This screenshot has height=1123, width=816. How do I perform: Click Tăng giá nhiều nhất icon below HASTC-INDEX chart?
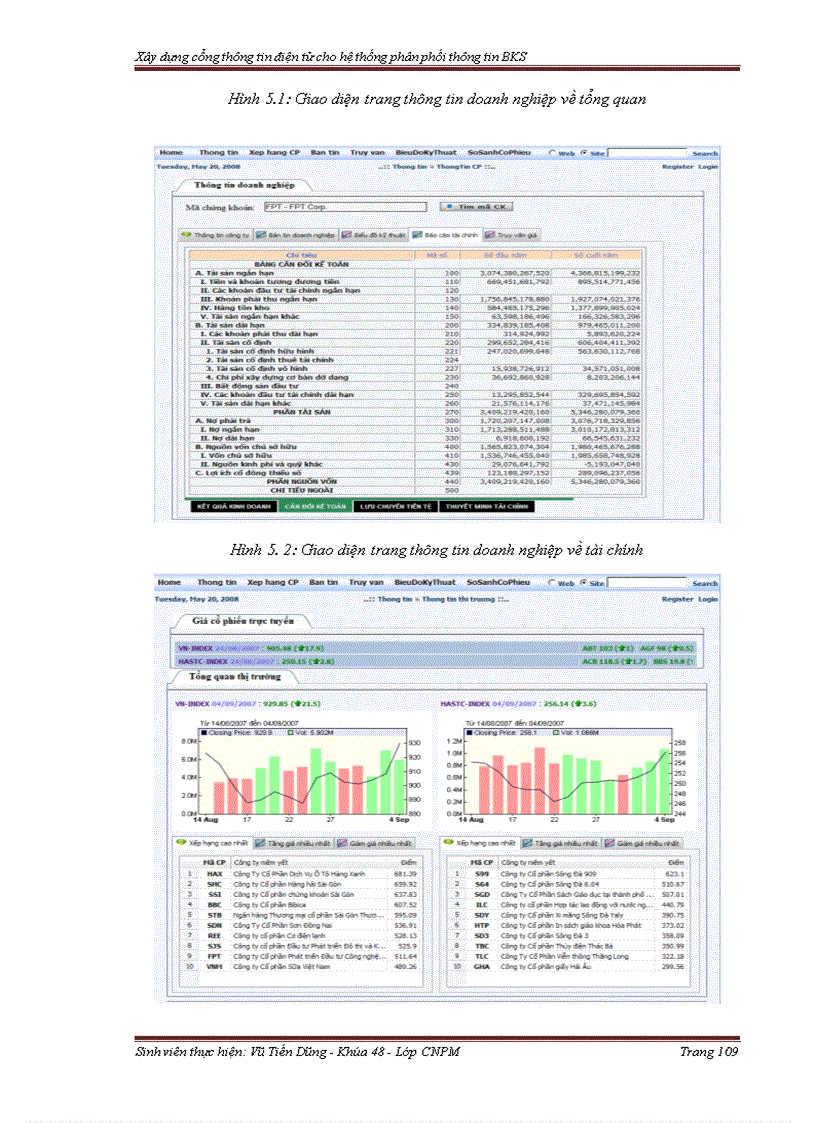(x=526, y=843)
